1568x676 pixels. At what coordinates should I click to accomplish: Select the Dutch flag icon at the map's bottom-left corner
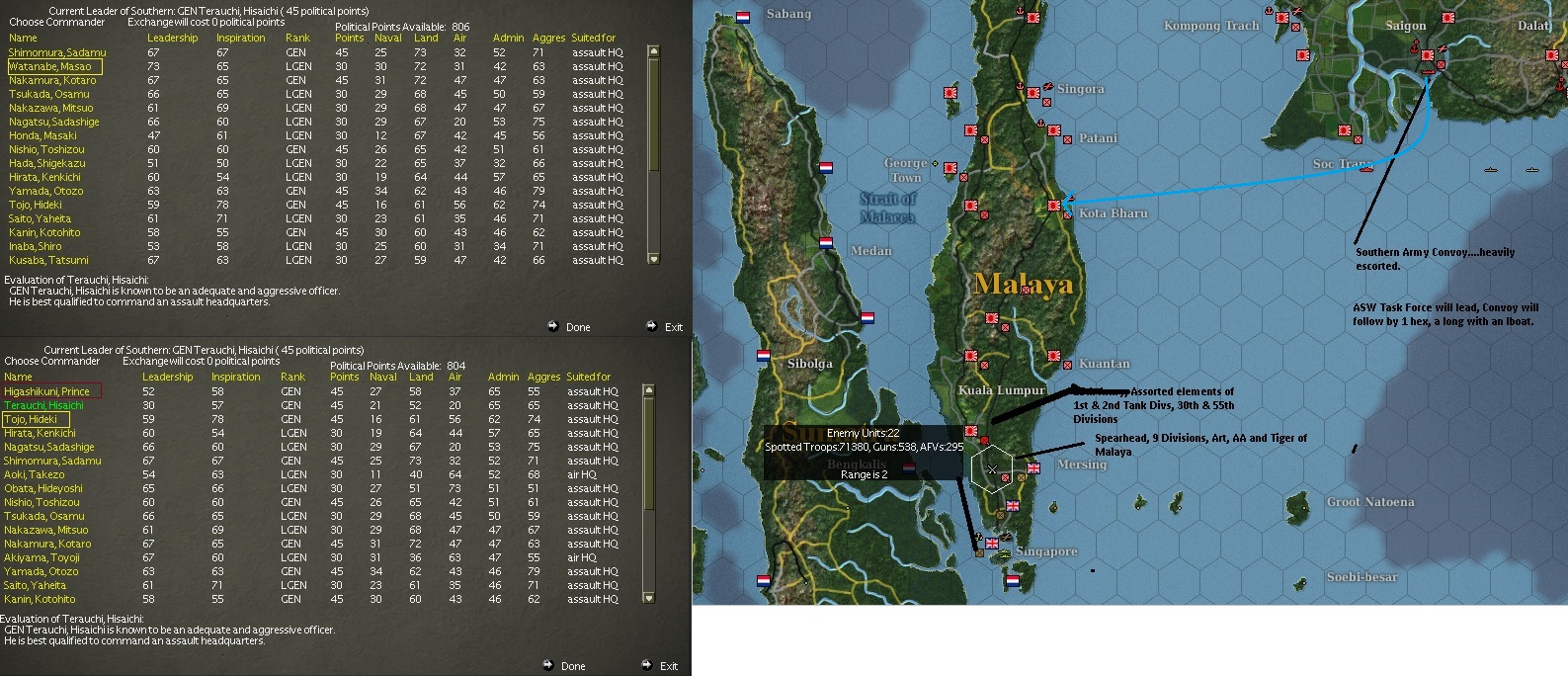click(764, 581)
